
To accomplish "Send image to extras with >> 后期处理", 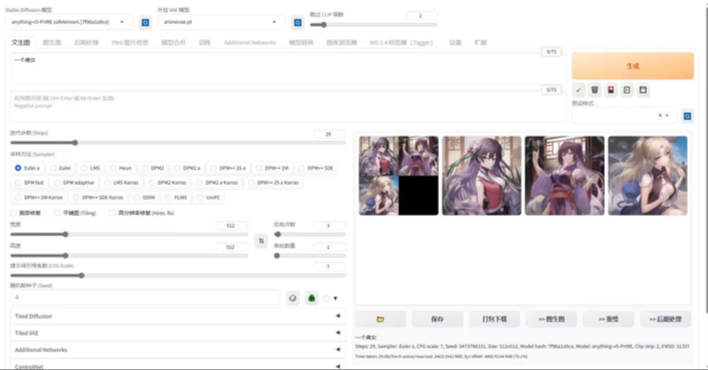I will coord(666,319).
